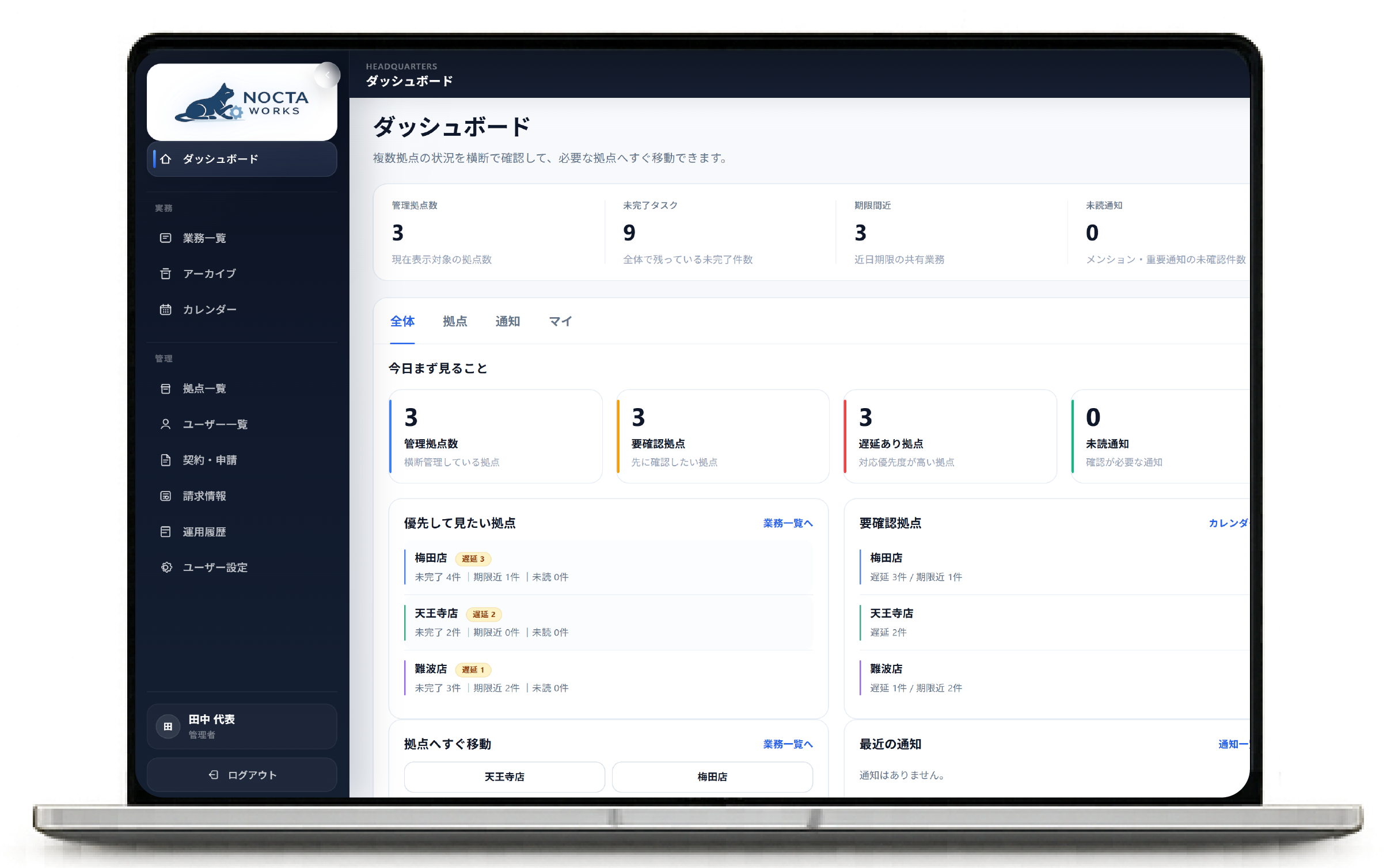Click the 梅田店 quick move button
The image size is (1387, 868).
pos(712,776)
